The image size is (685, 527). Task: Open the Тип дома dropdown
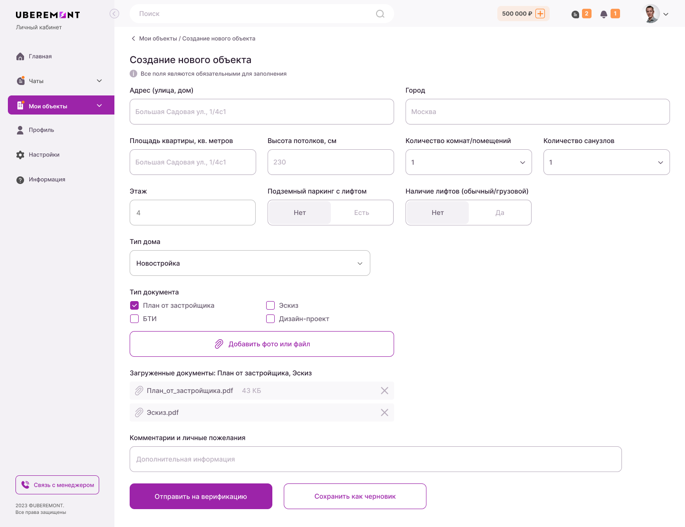coord(249,264)
